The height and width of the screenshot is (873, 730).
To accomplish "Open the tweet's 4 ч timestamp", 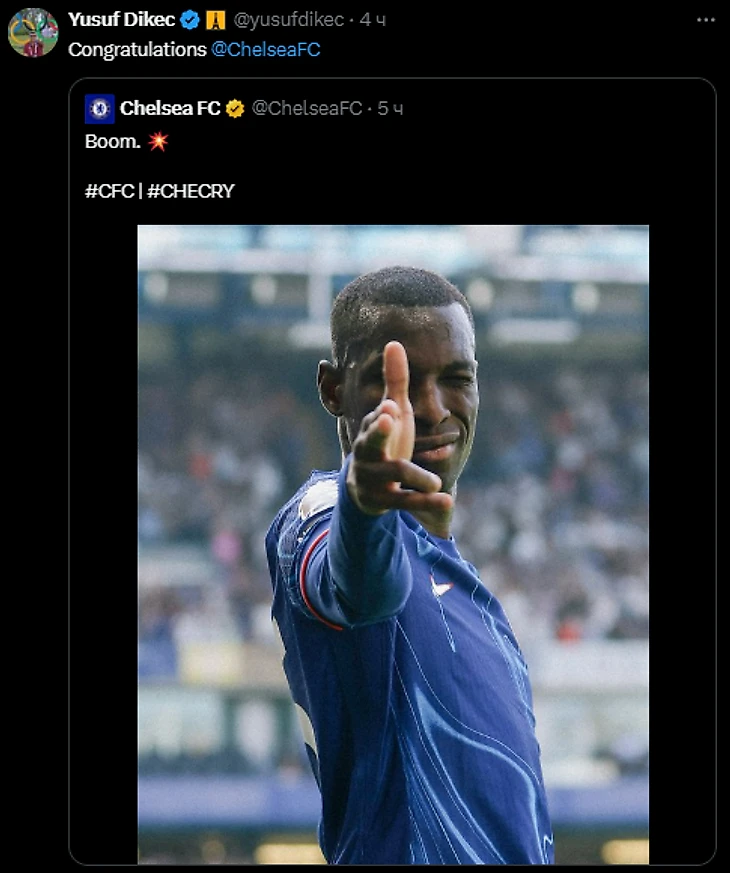I will click(373, 20).
